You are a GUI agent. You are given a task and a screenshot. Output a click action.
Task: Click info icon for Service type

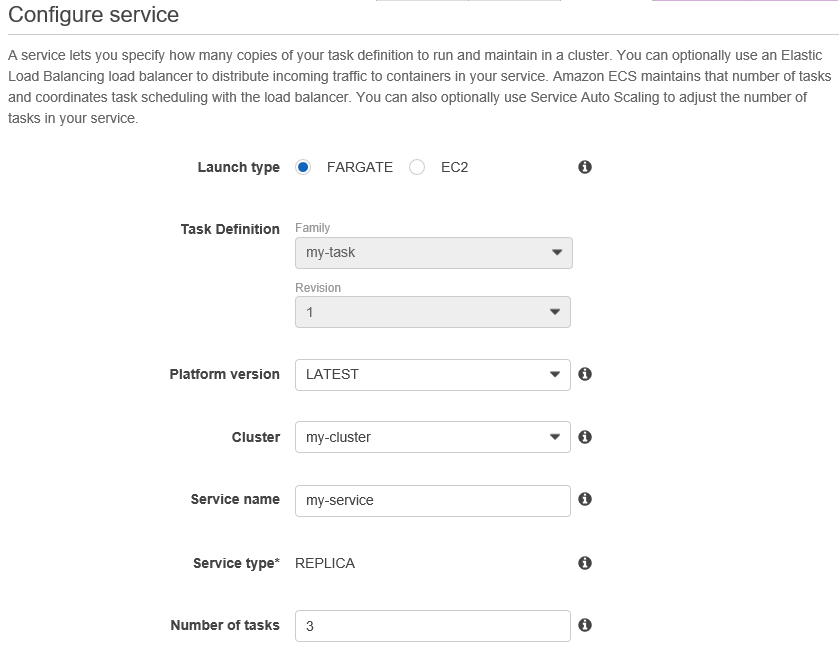tap(585, 563)
